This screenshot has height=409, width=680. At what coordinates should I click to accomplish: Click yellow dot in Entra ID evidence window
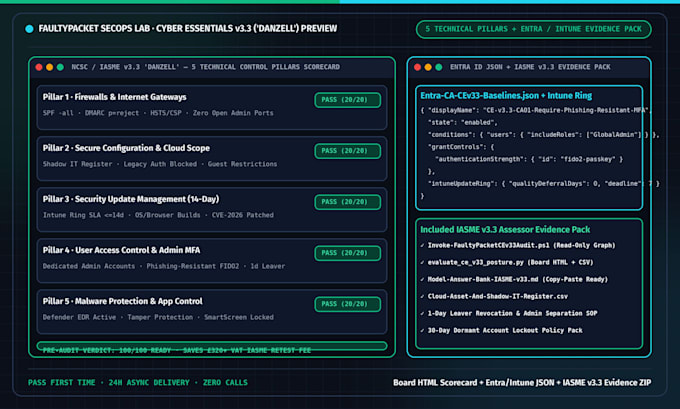click(x=428, y=67)
